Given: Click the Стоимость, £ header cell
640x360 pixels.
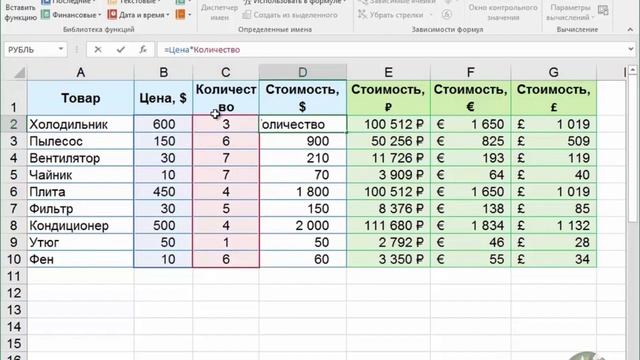Looking at the screenshot, I should click(553, 98).
